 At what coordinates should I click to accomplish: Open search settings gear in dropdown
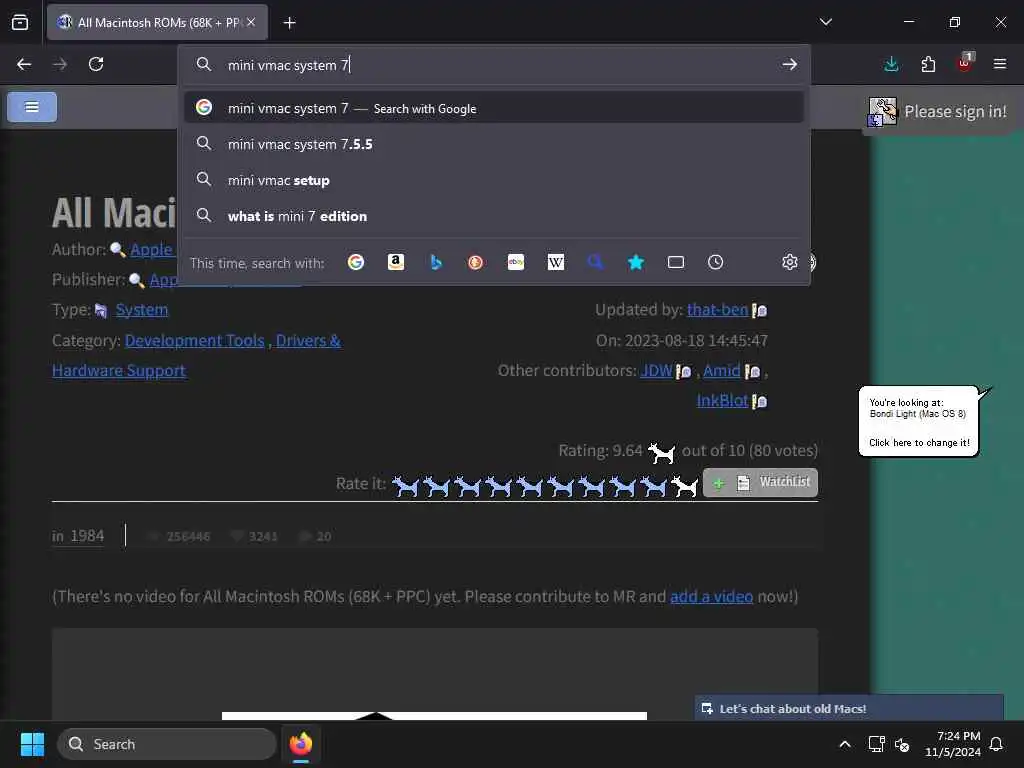pyautogui.click(x=790, y=262)
